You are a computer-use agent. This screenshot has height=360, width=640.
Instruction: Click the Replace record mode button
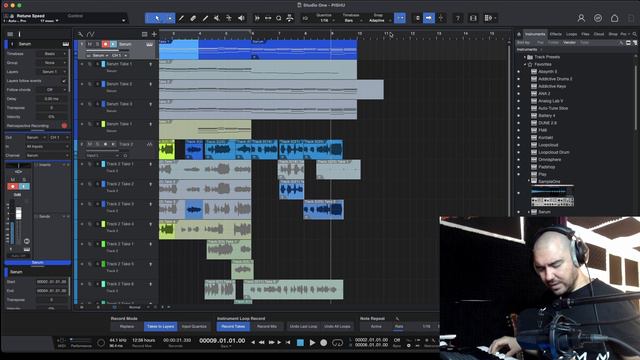point(127,326)
